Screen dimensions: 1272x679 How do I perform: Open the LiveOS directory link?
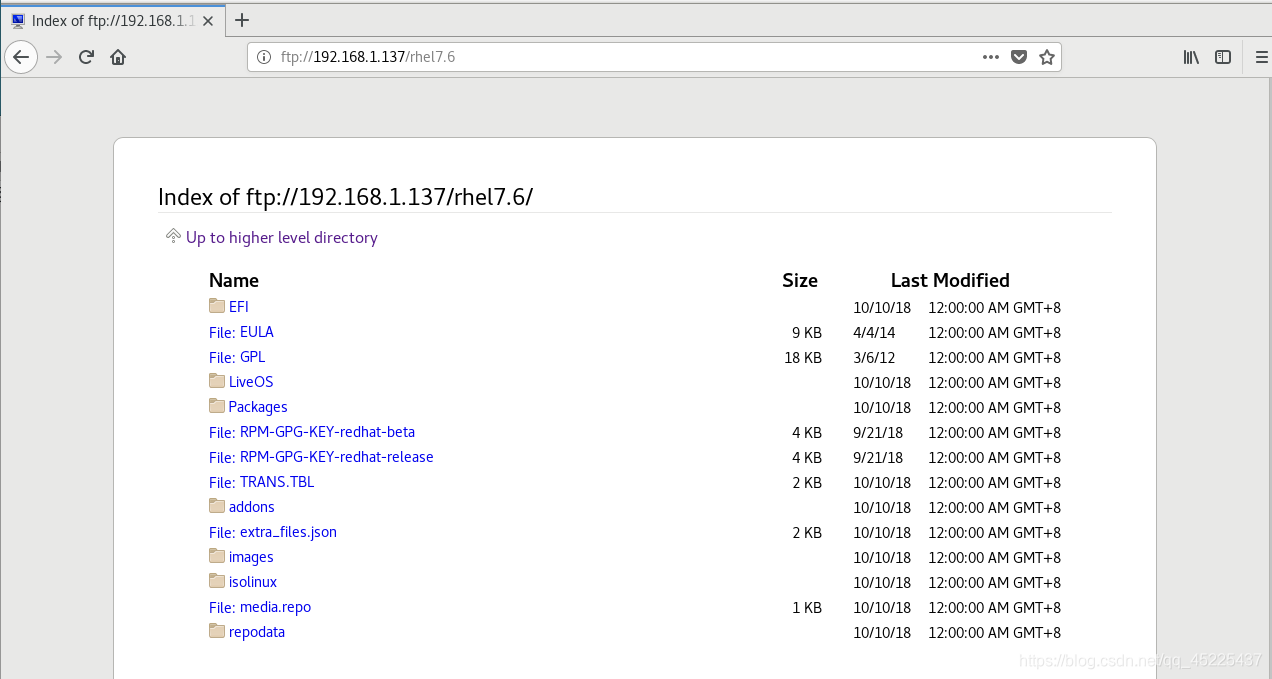coord(251,382)
